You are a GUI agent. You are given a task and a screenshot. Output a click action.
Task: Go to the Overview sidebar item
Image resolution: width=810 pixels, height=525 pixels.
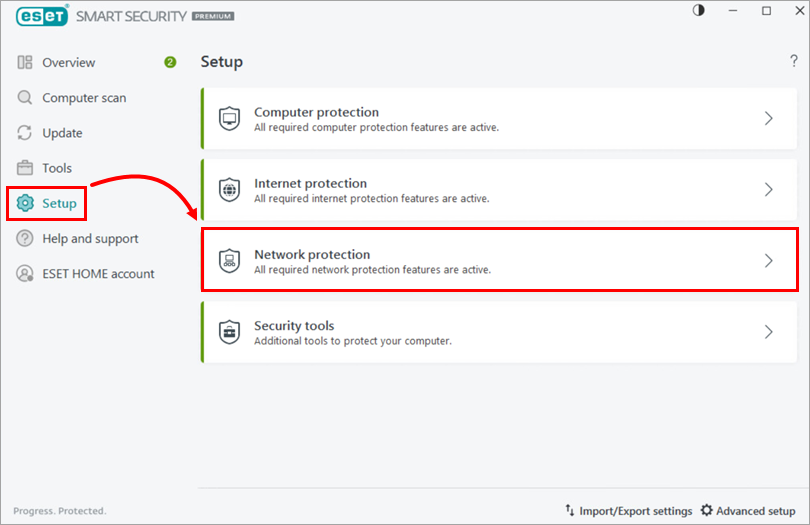tap(68, 63)
